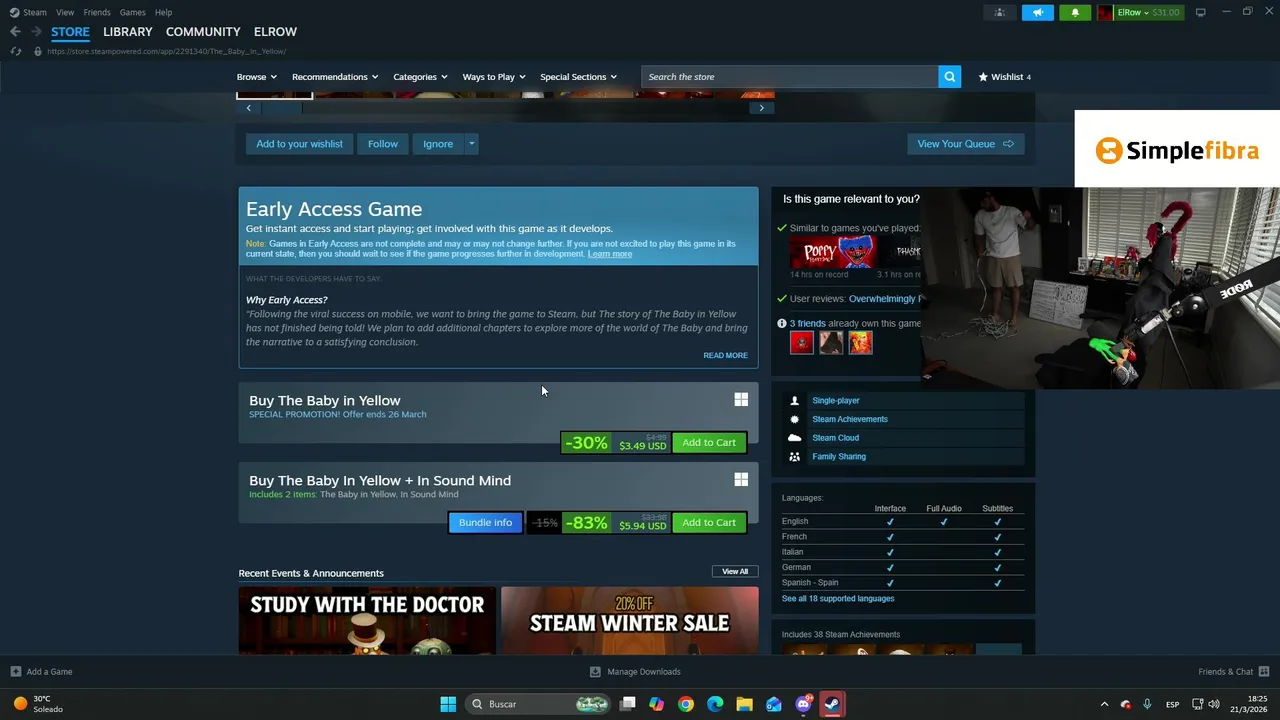Click the Ignore button
The image size is (1280, 720).
438,144
